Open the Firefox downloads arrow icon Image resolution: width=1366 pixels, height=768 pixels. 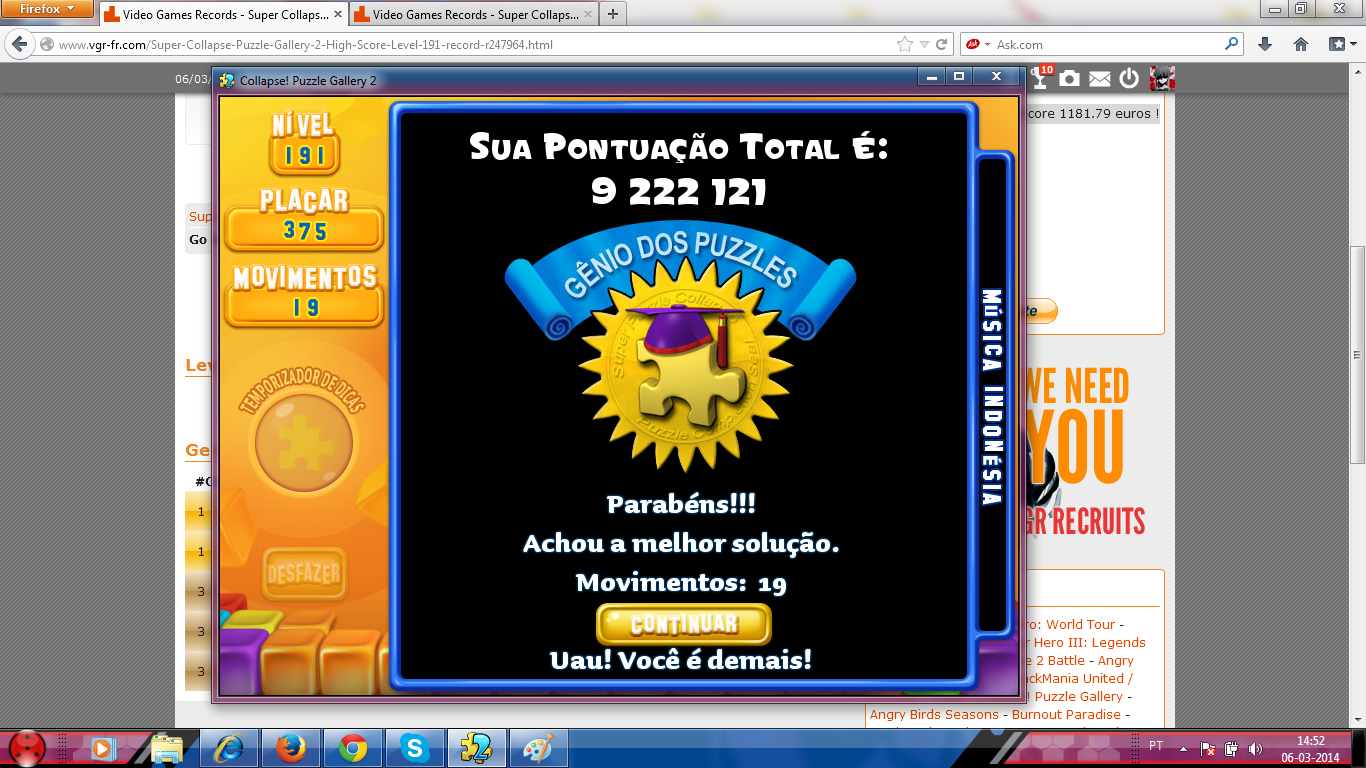click(x=1265, y=44)
